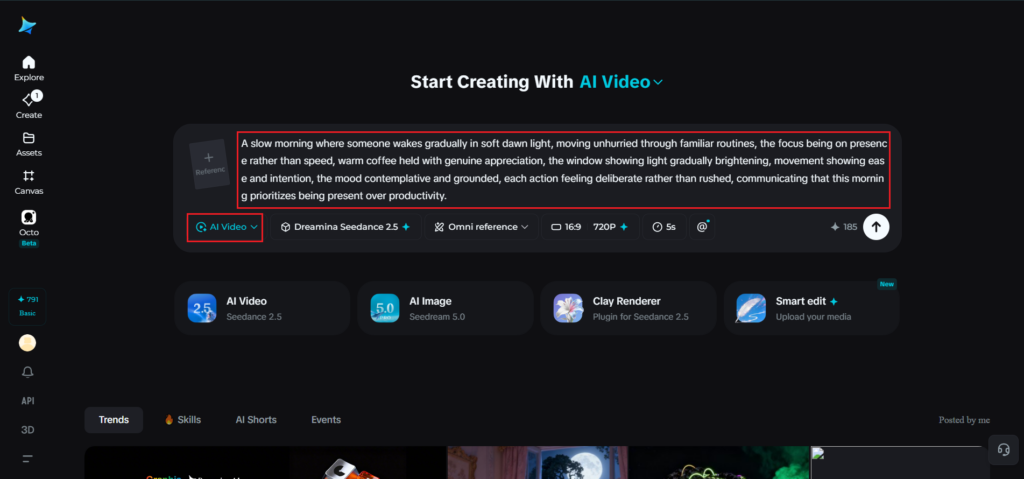Image resolution: width=1024 pixels, height=479 pixels.
Task: Open the Canvas workspace
Action: [x=29, y=182]
